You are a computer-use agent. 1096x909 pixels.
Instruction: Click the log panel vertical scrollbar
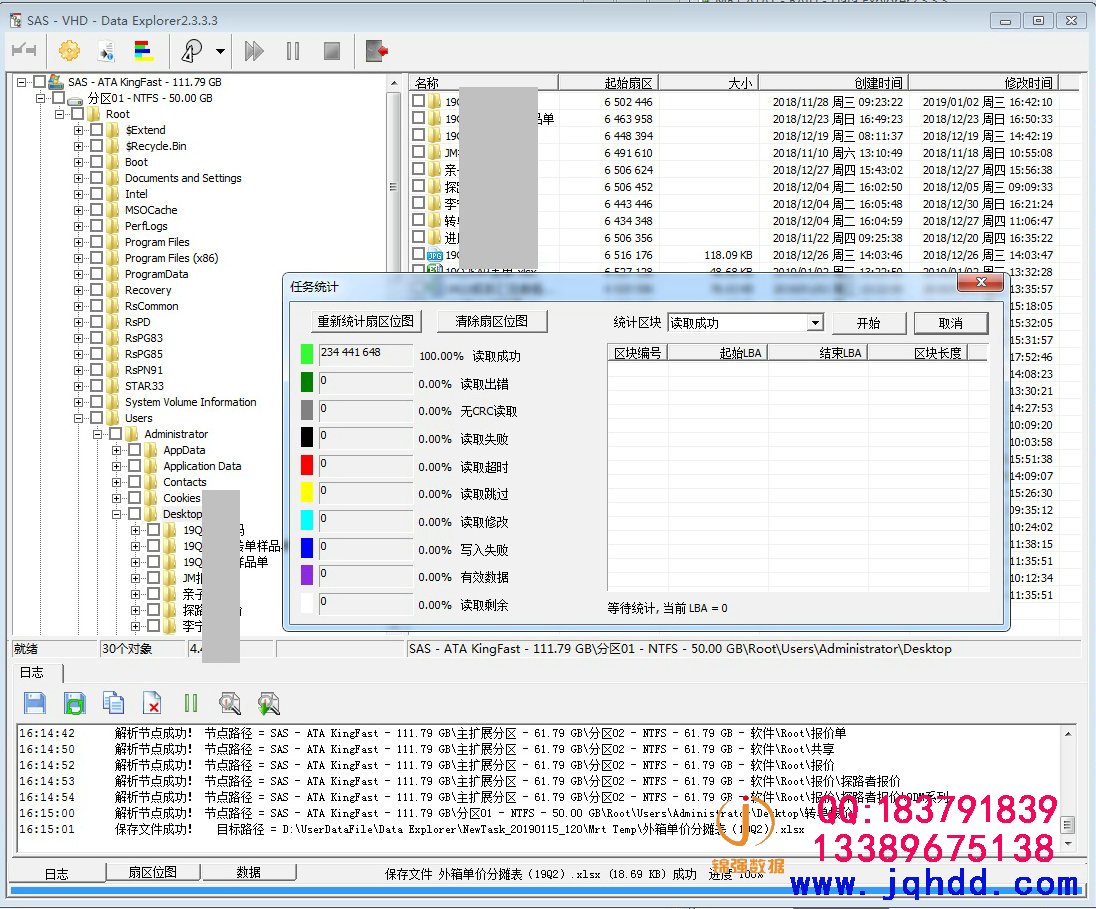1068,788
